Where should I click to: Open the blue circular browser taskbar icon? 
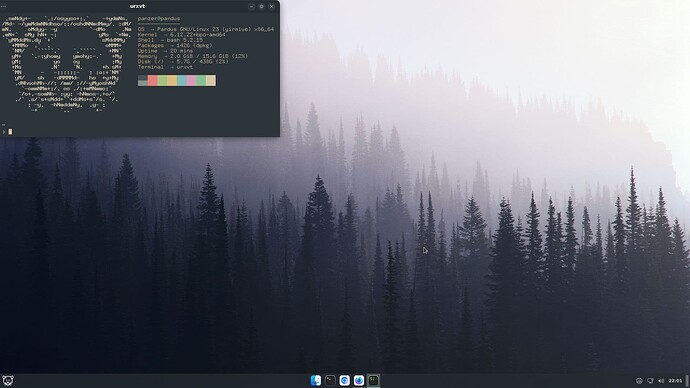[x=345, y=381]
